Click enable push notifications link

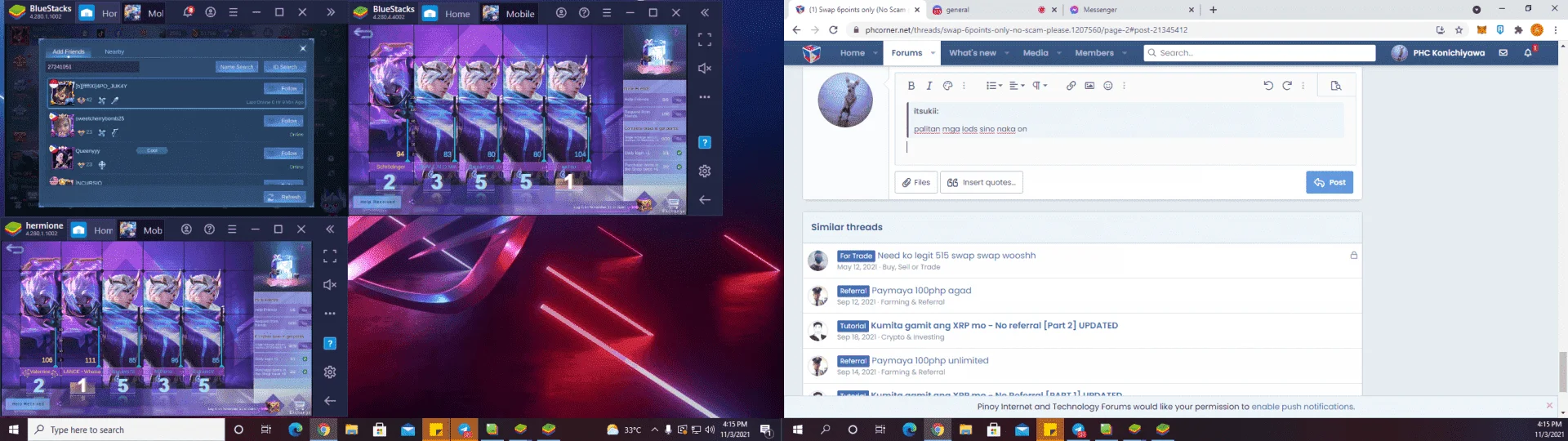point(1303,407)
